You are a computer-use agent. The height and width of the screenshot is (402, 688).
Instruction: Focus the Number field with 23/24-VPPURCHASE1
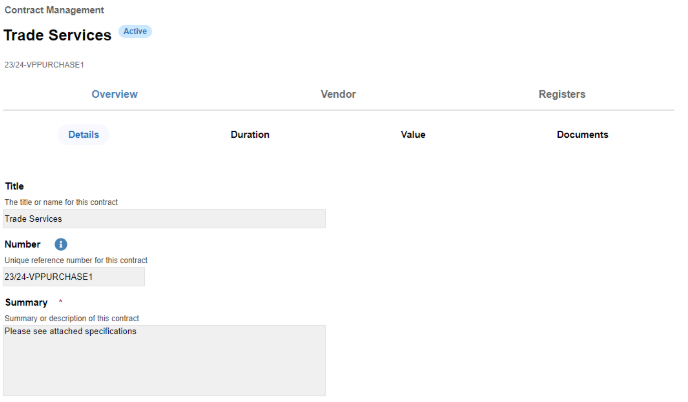pos(74,276)
